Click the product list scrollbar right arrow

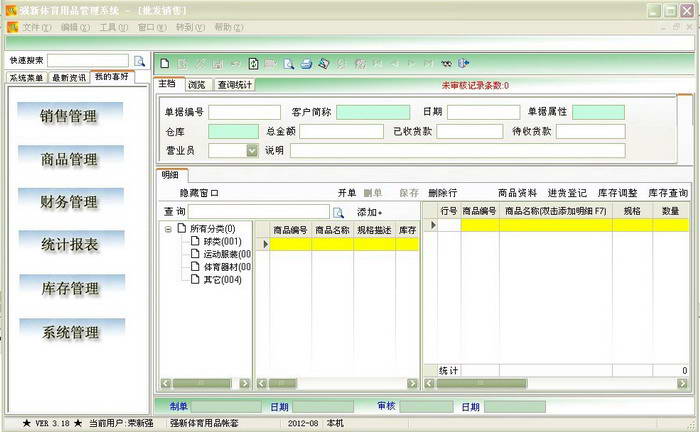[412, 383]
